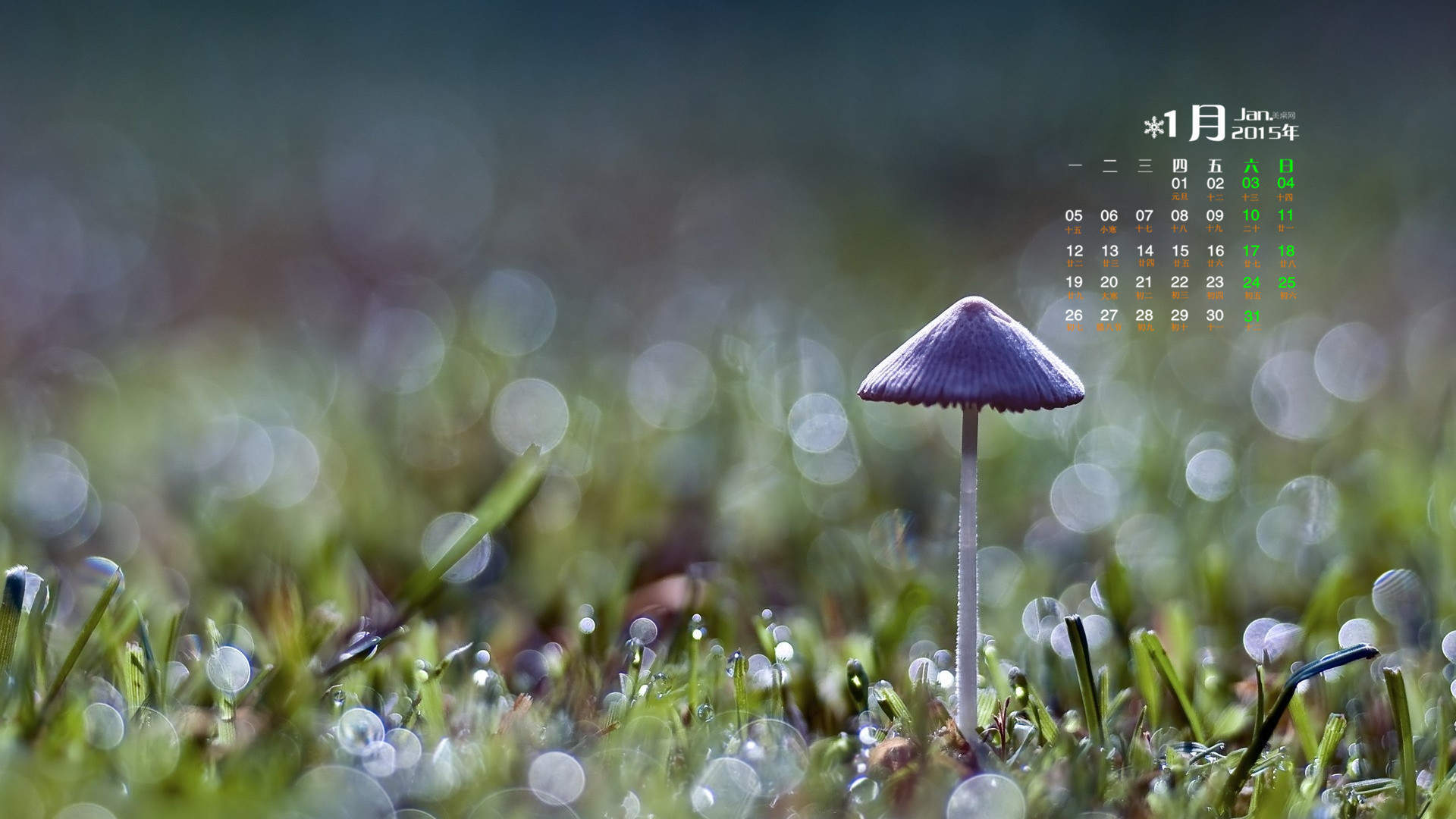
Task: Click green calendar date 10
Action: pyautogui.click(x=1250, y=215)
